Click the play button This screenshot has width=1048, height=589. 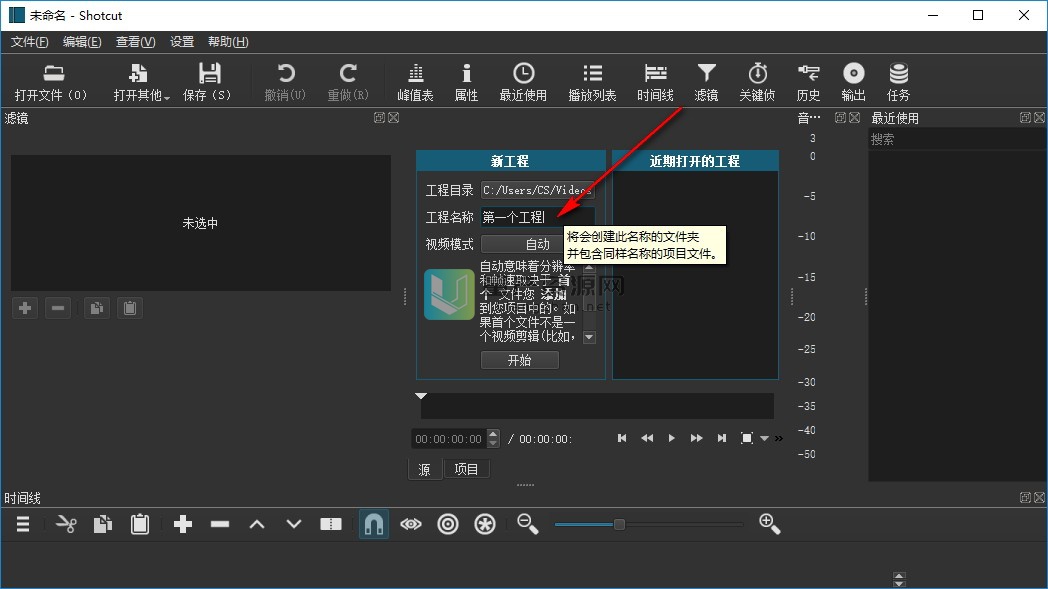[x=672, y=438]
